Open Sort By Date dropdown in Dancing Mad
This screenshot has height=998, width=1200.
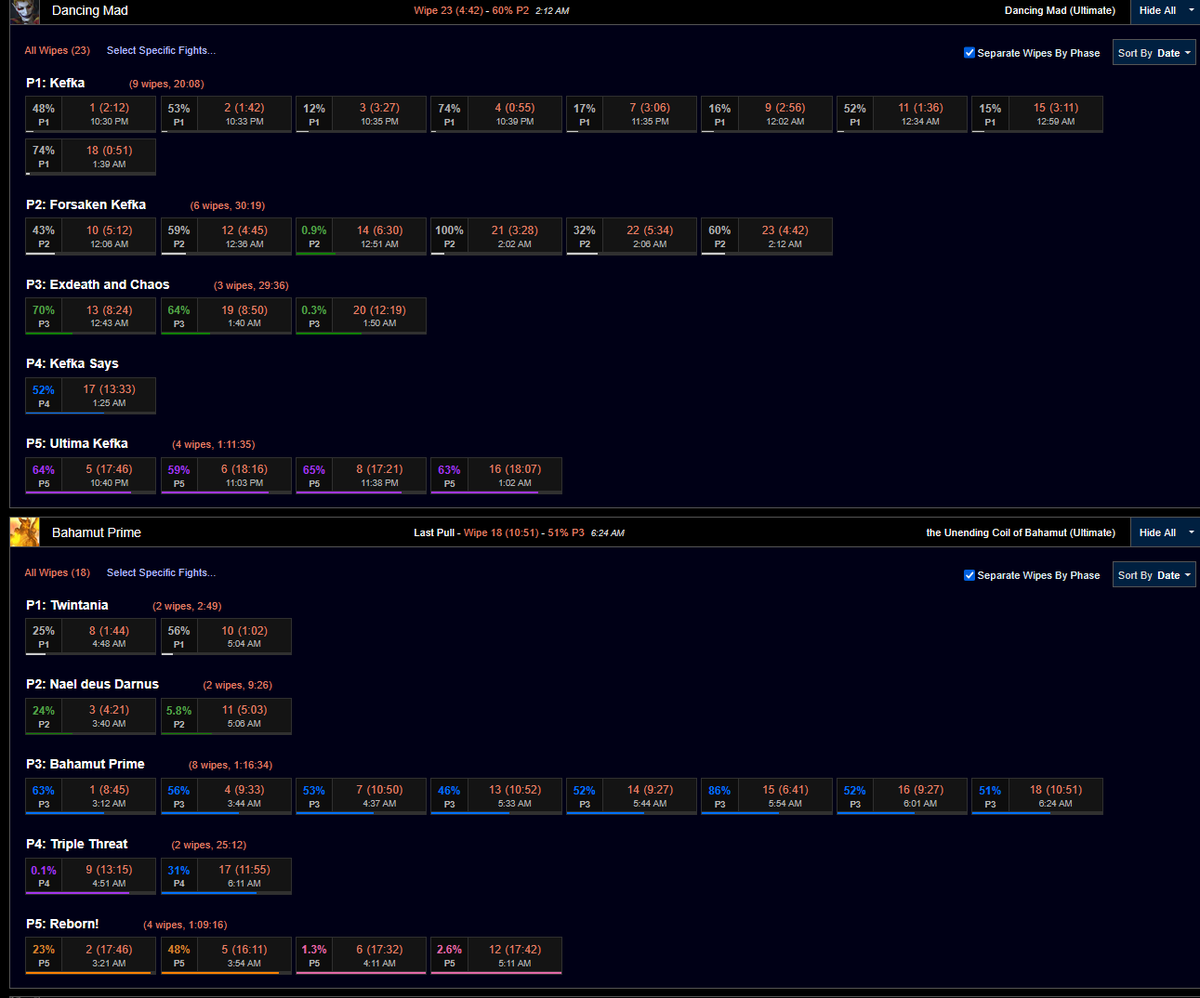point(1155,53)
